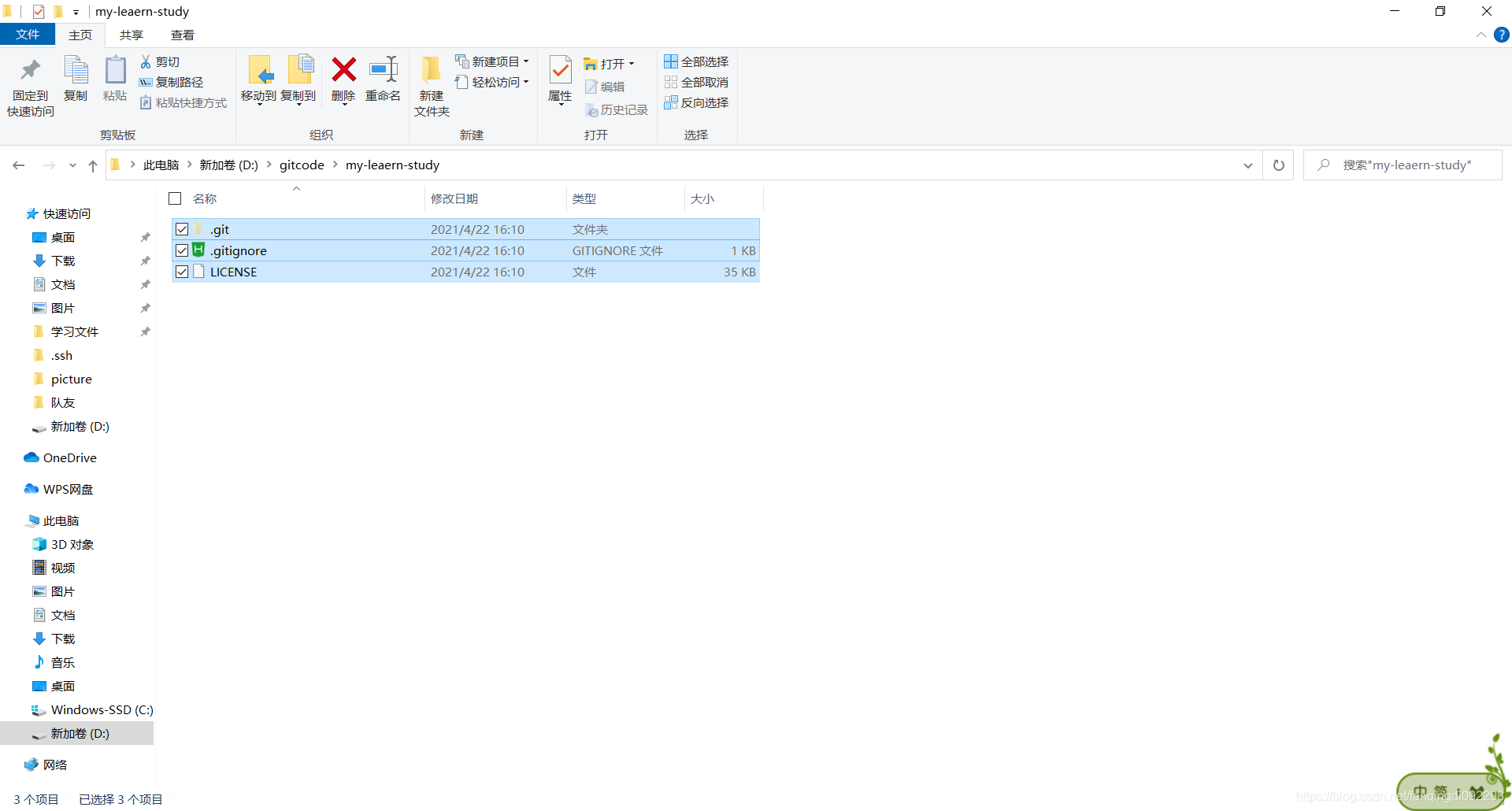Navigate to gitcode in the address bar
Screen dimensions: 1512x811
point(302,165)
